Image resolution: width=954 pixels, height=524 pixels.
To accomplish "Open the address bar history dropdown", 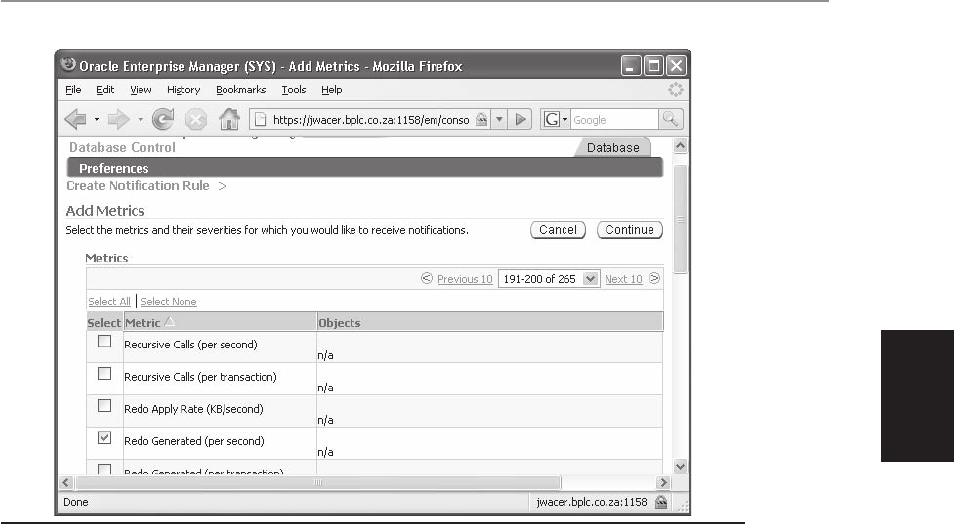I will [x=499, y=119].
